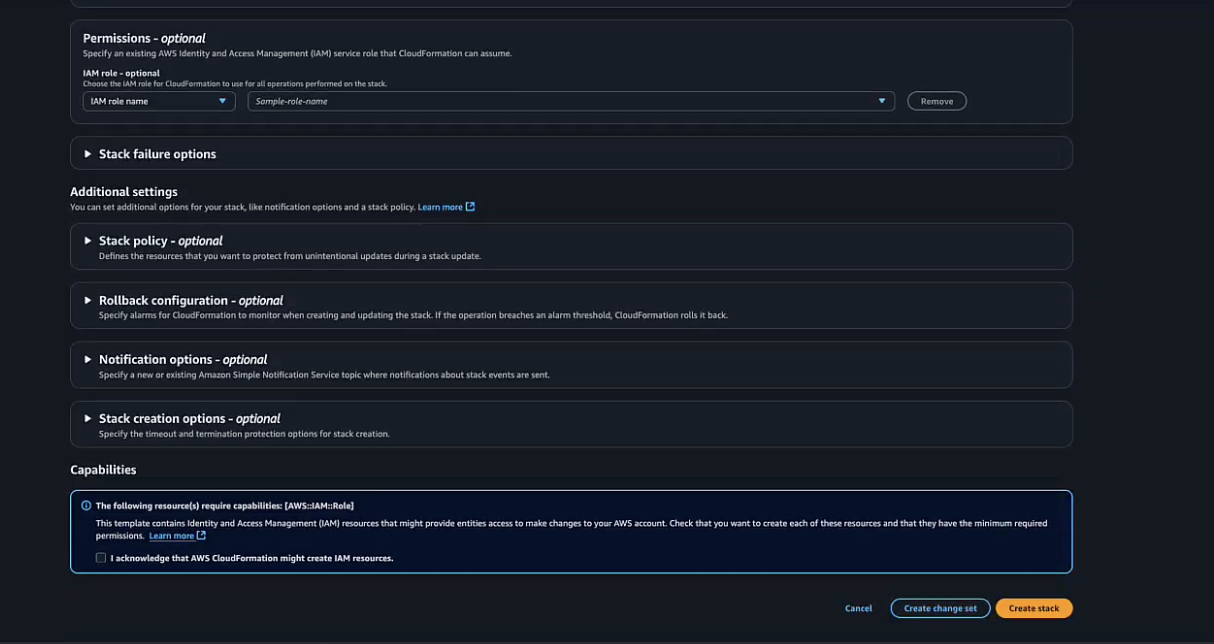The height and width of the screenshot is (644, 1214).
Task: Click the triangle icon beside Stack creation options
Action: [88, 418]
